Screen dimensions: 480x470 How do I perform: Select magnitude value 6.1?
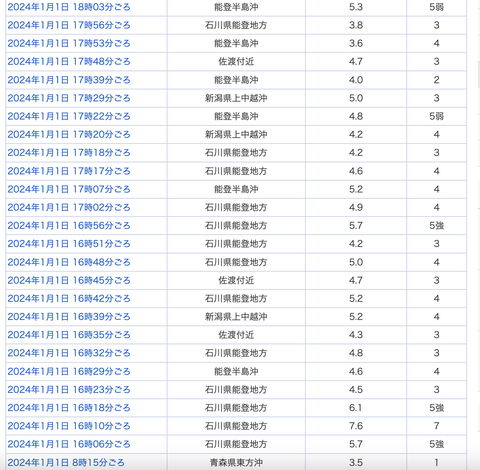click(356, 408)
